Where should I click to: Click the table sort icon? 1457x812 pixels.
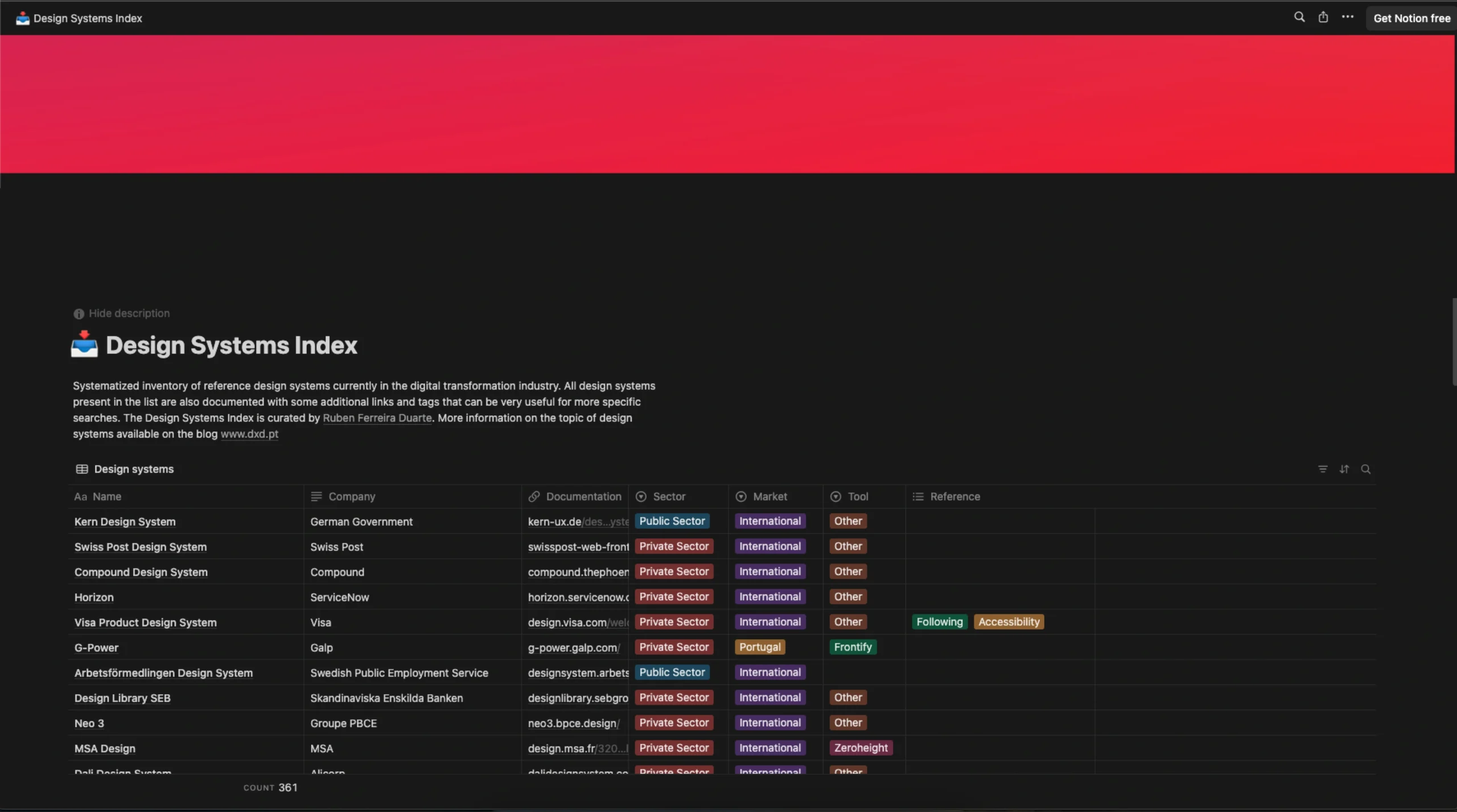tap(1344, 469)
